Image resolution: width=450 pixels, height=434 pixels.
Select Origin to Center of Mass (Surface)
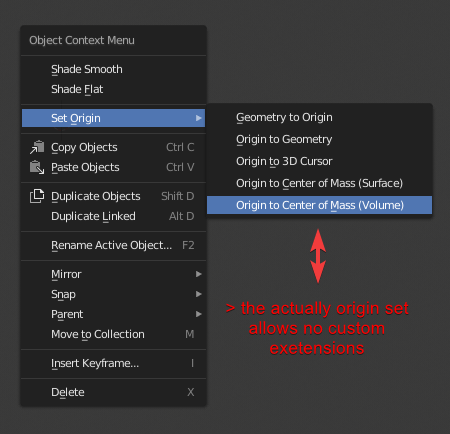319,183
